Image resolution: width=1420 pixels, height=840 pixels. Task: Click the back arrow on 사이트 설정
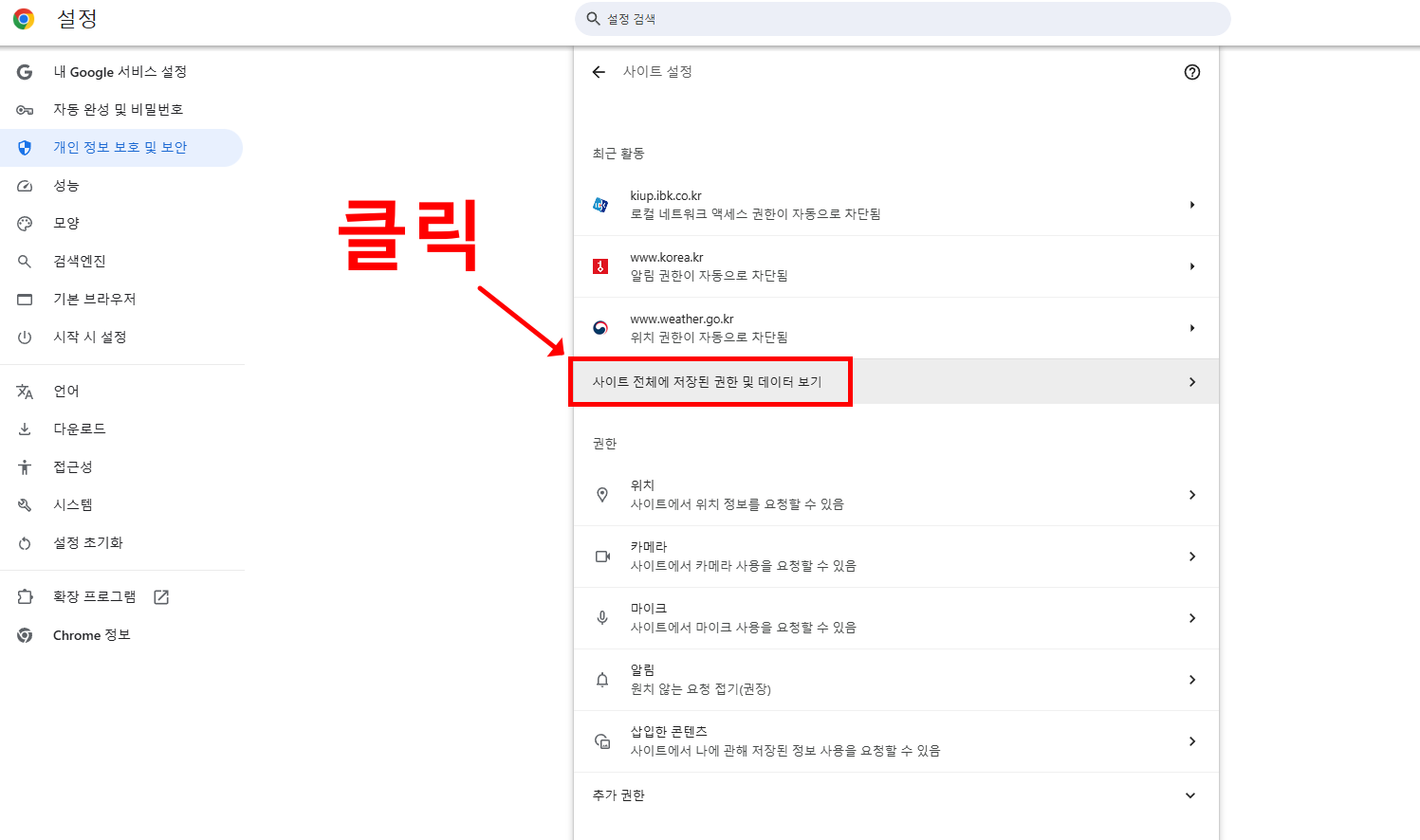point(599,71)
